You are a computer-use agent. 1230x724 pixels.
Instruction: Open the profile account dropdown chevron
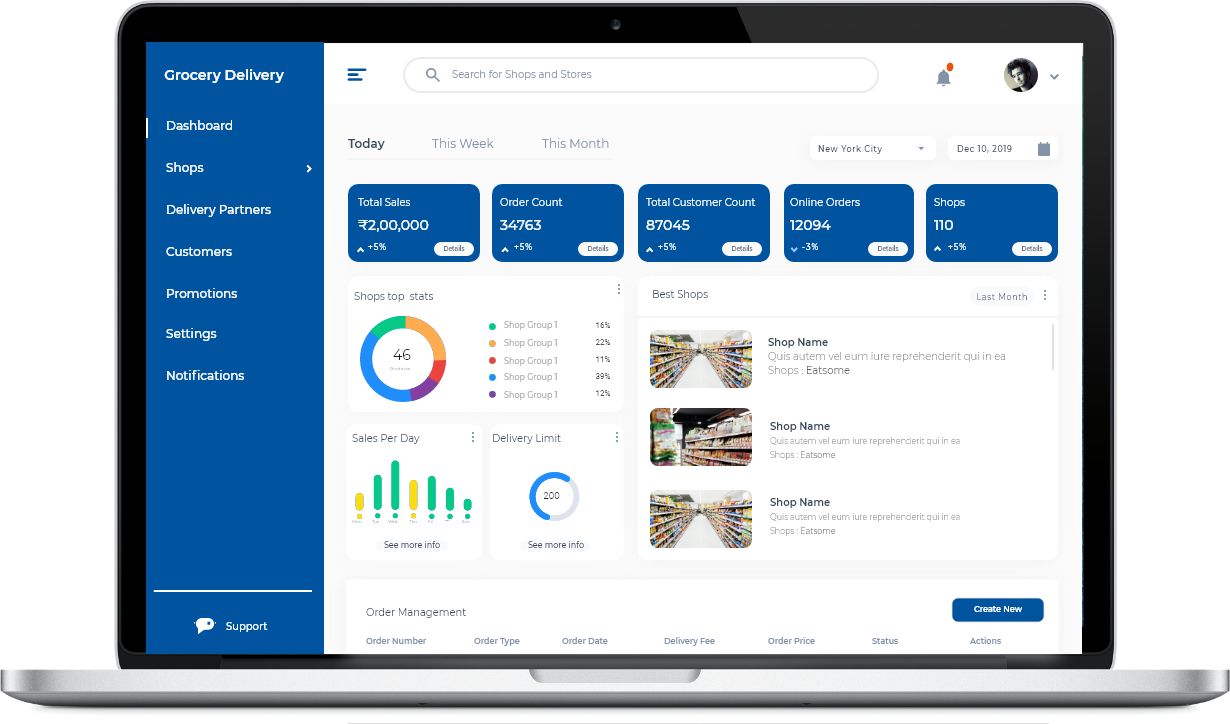point(1054,76)
